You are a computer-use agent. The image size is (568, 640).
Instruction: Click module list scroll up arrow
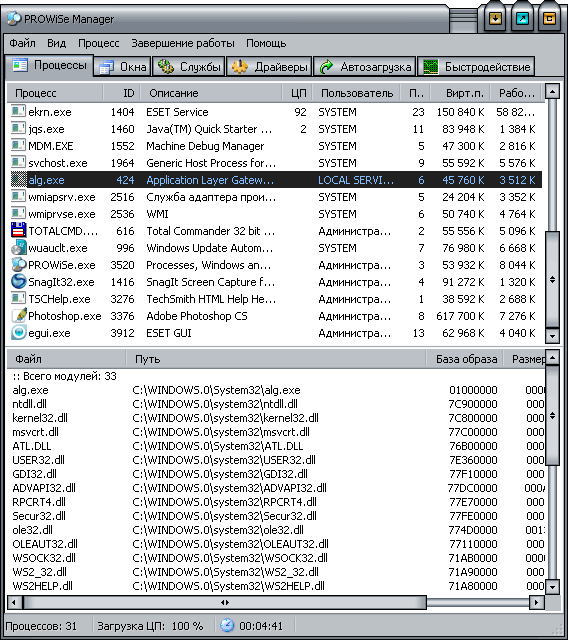click(552, 358)
